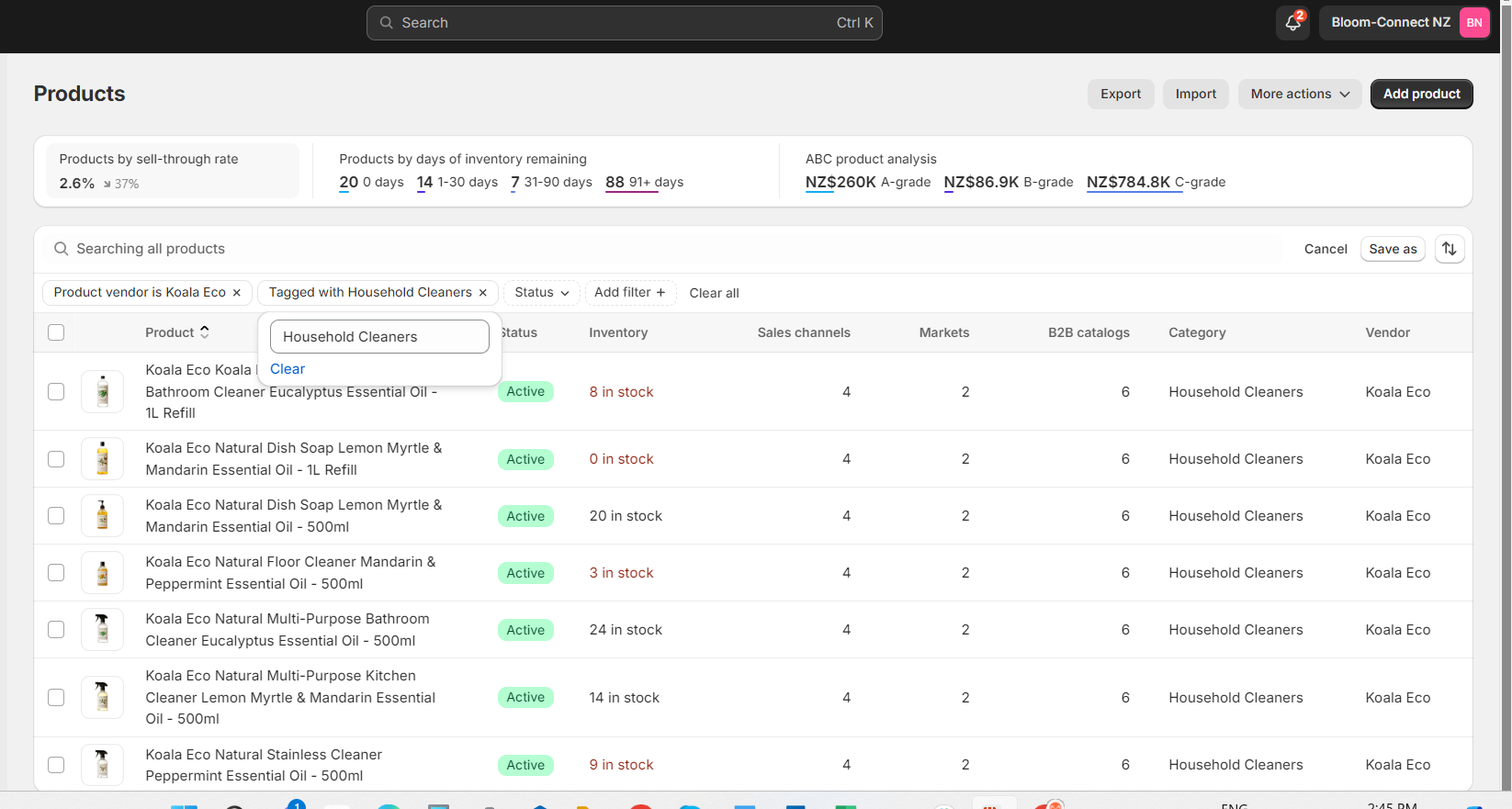The height and width of the screenshot is (809, 1512).
Task: Click '24 in stock' inventory cell
Action: pos(626,630)
